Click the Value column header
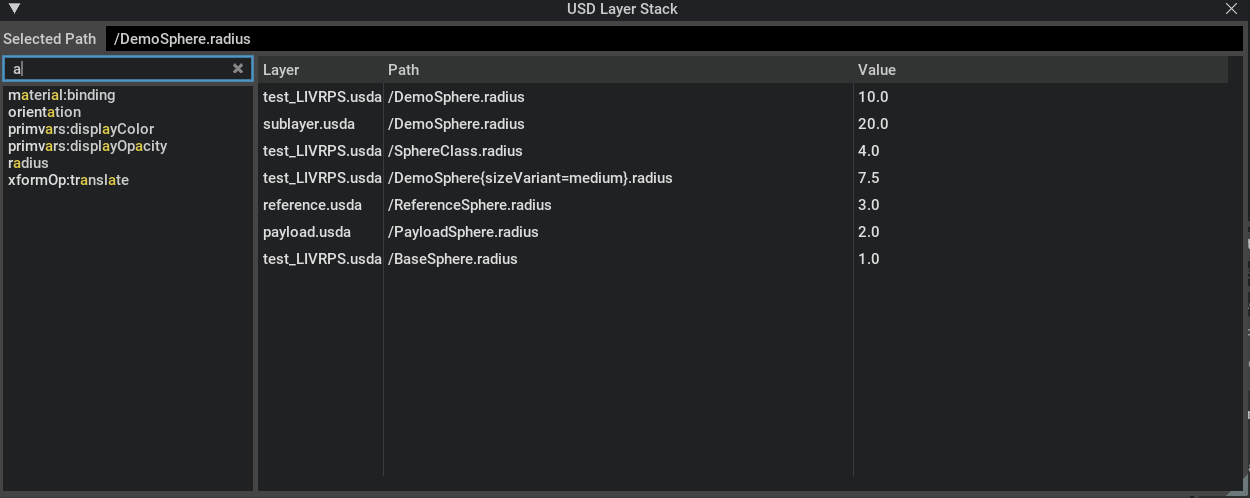The height and width of the screenshot is (498, 1250). pos(876,70)
